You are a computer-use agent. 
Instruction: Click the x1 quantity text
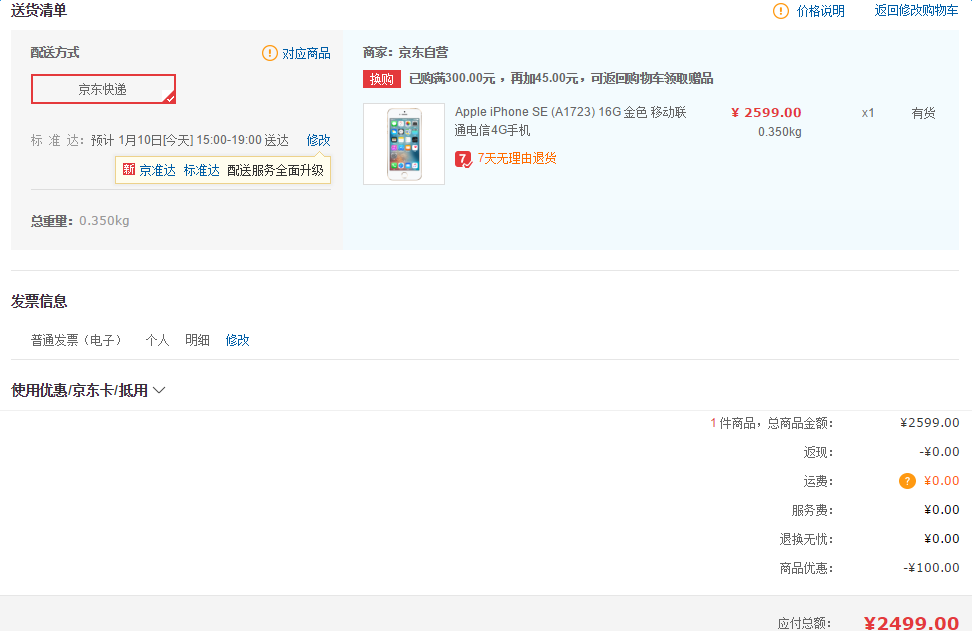868,113
